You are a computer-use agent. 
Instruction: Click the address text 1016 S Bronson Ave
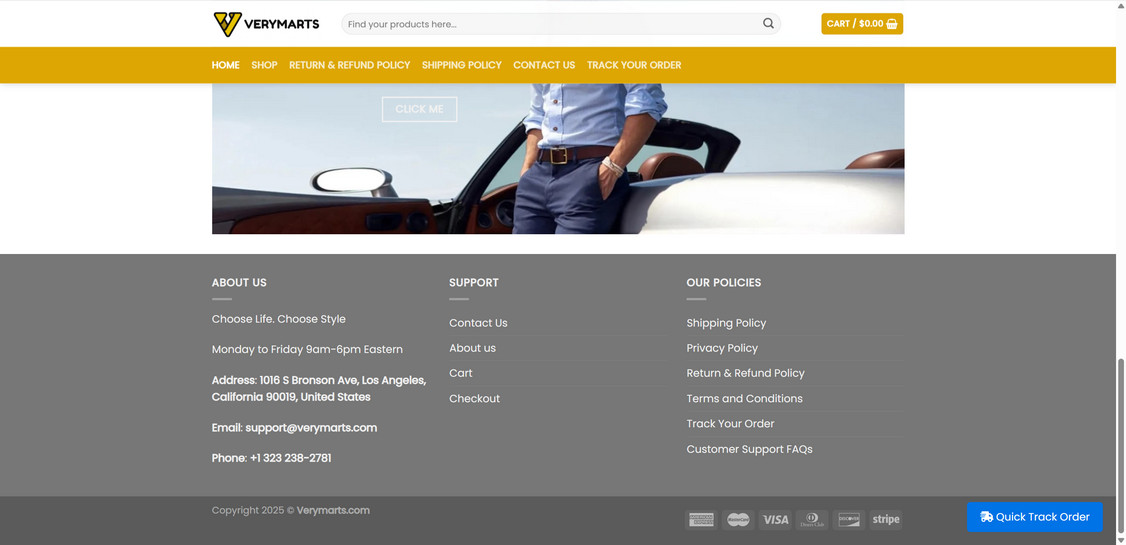click(309, 381)
